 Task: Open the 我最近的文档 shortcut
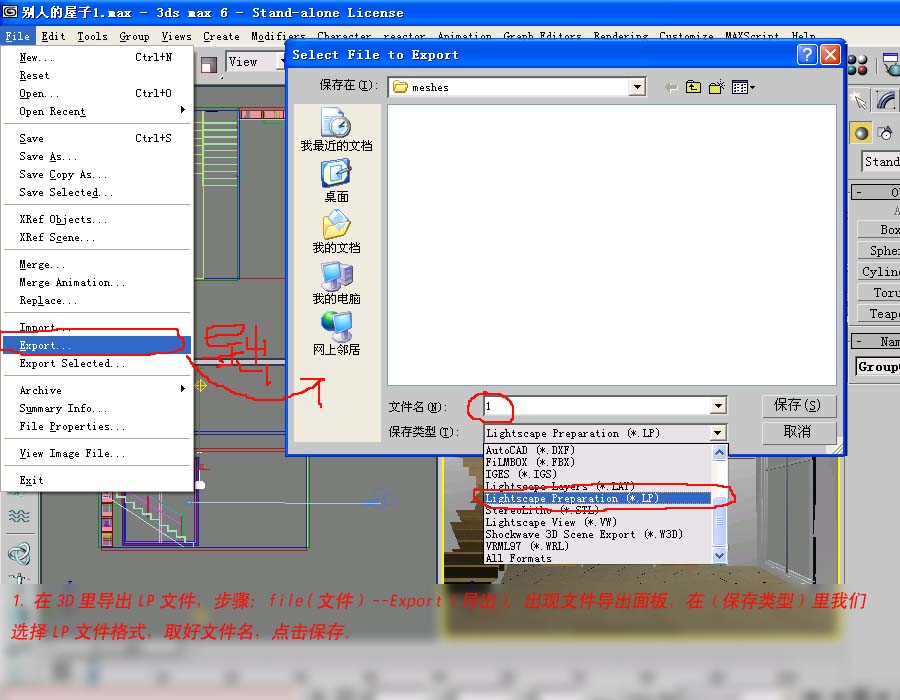[x=336, y=129]
